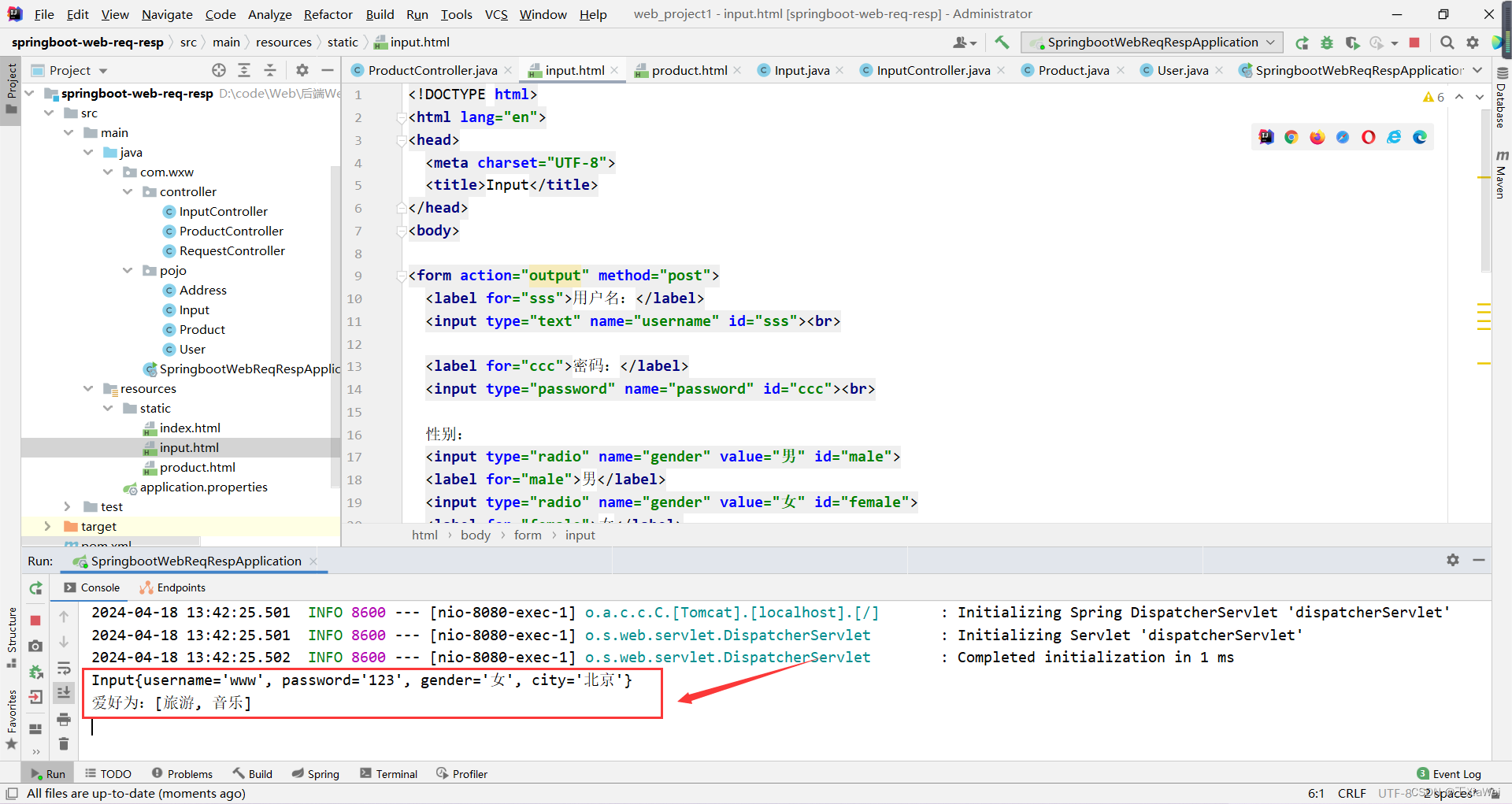Collapse the pojo package node
The image size is (1512, 804).
pos(128,270)
